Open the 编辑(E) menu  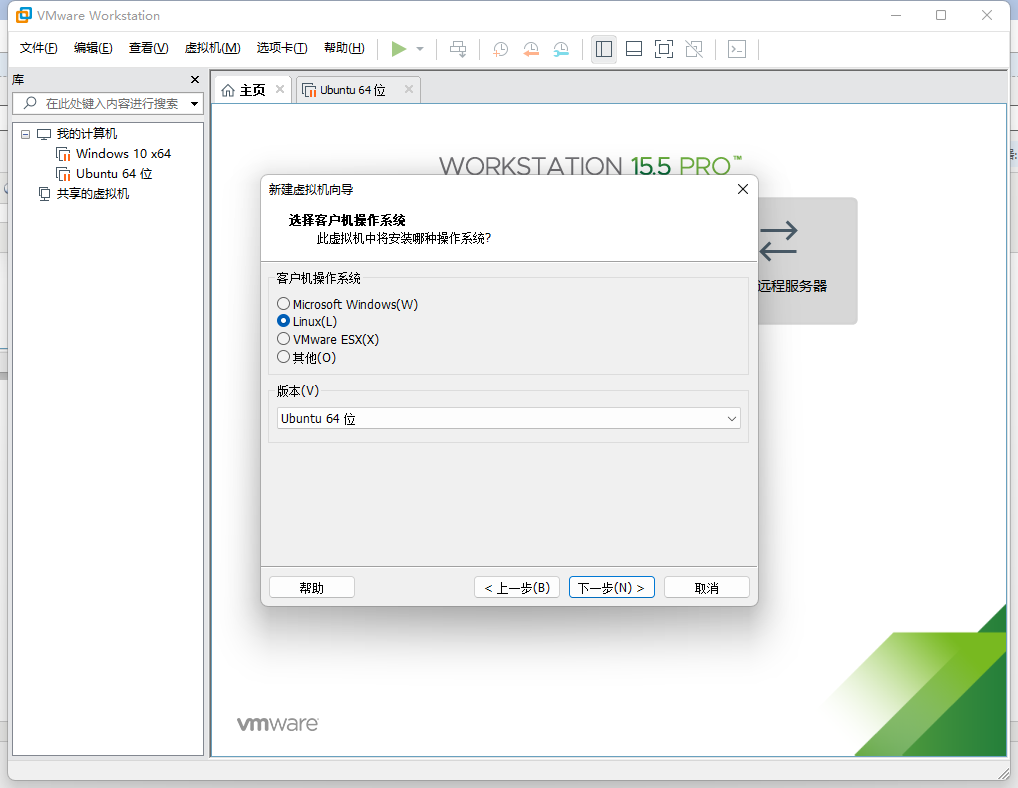pyautogui.click(x=93, y=48)
